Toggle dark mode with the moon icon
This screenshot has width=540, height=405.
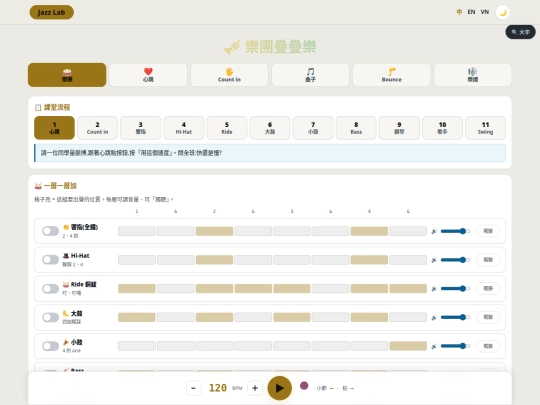point(502,12)
